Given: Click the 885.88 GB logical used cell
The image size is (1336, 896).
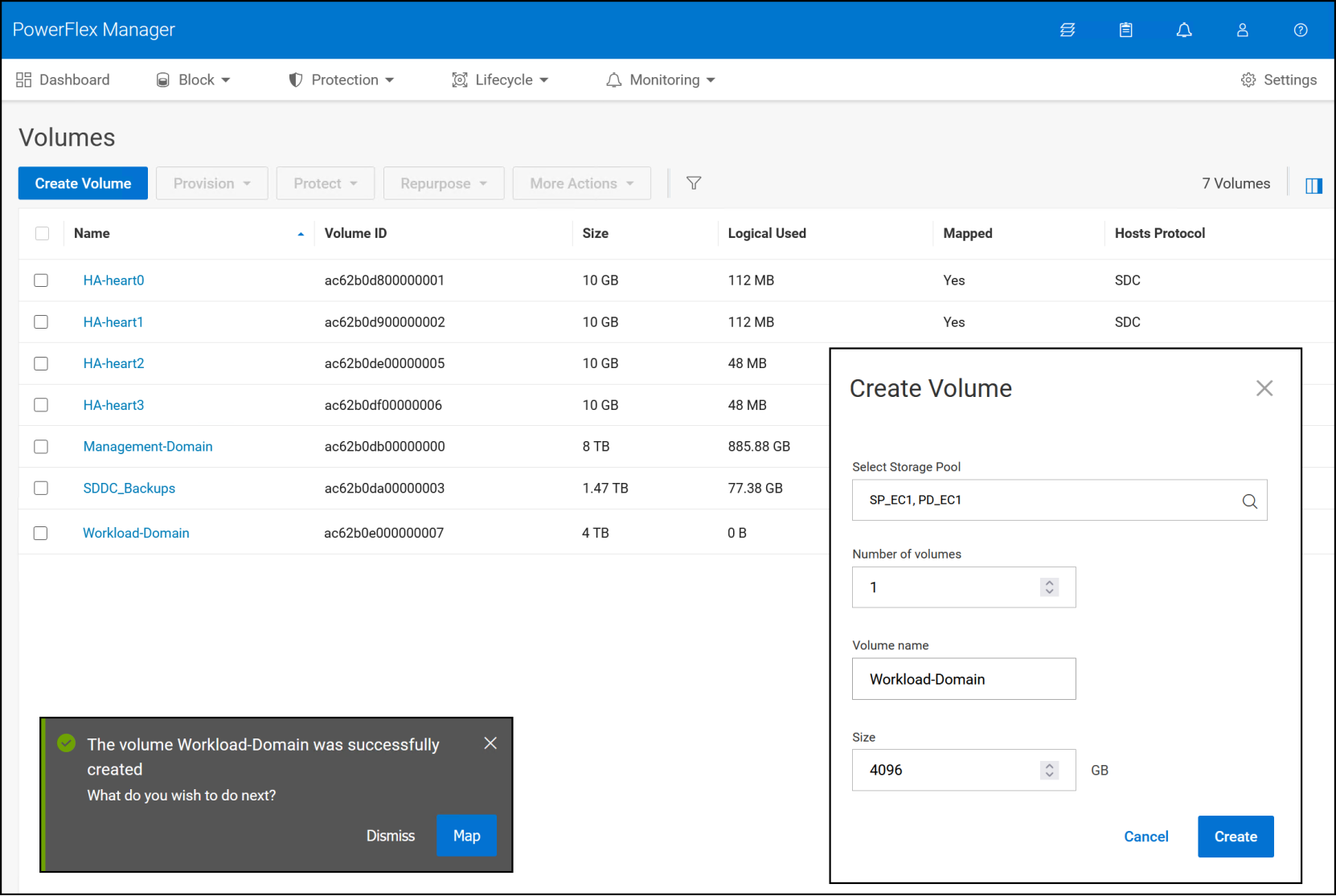Looking at the screenshot, I should (x=759, y=447).
